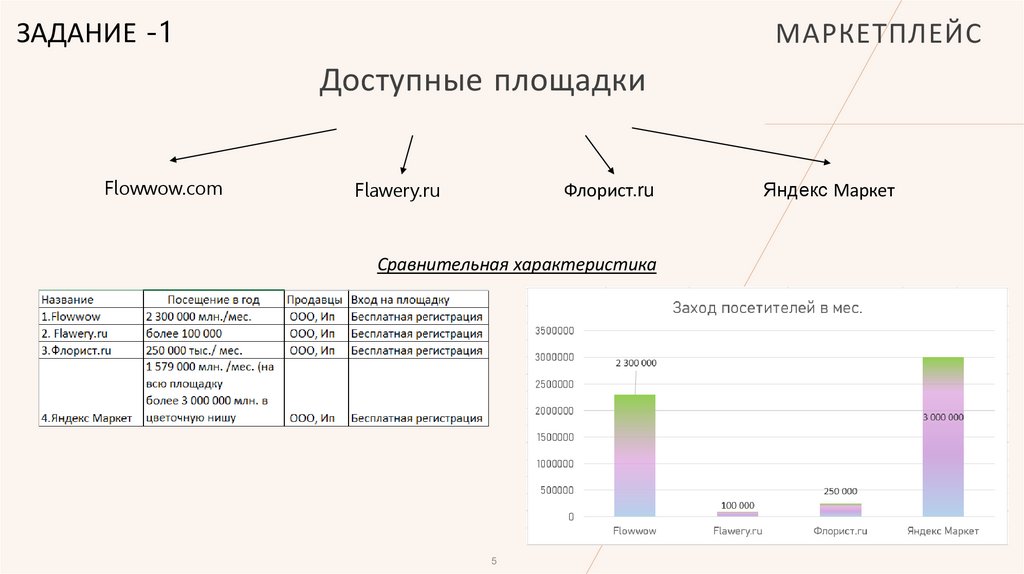Select the "1000000" axis value

click(554, 464)
